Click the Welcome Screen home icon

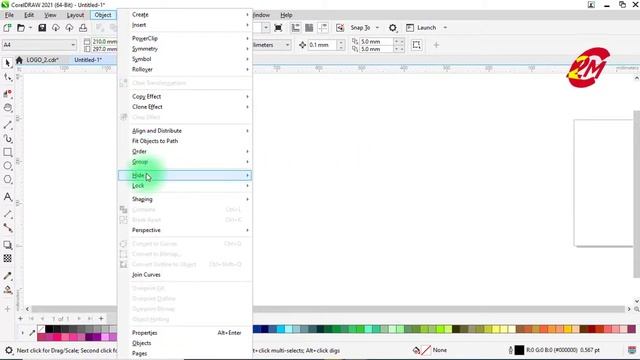(19, 60)
